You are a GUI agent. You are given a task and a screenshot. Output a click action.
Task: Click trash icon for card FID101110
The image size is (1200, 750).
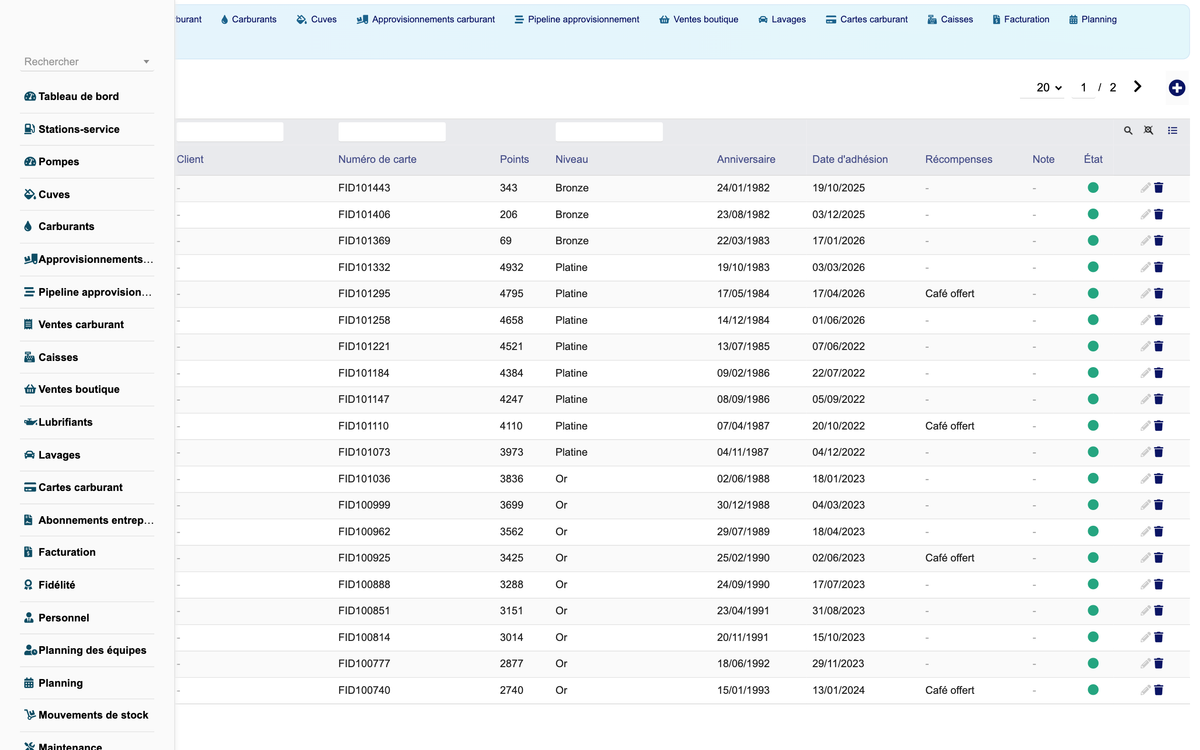(x=1159, y=426)
